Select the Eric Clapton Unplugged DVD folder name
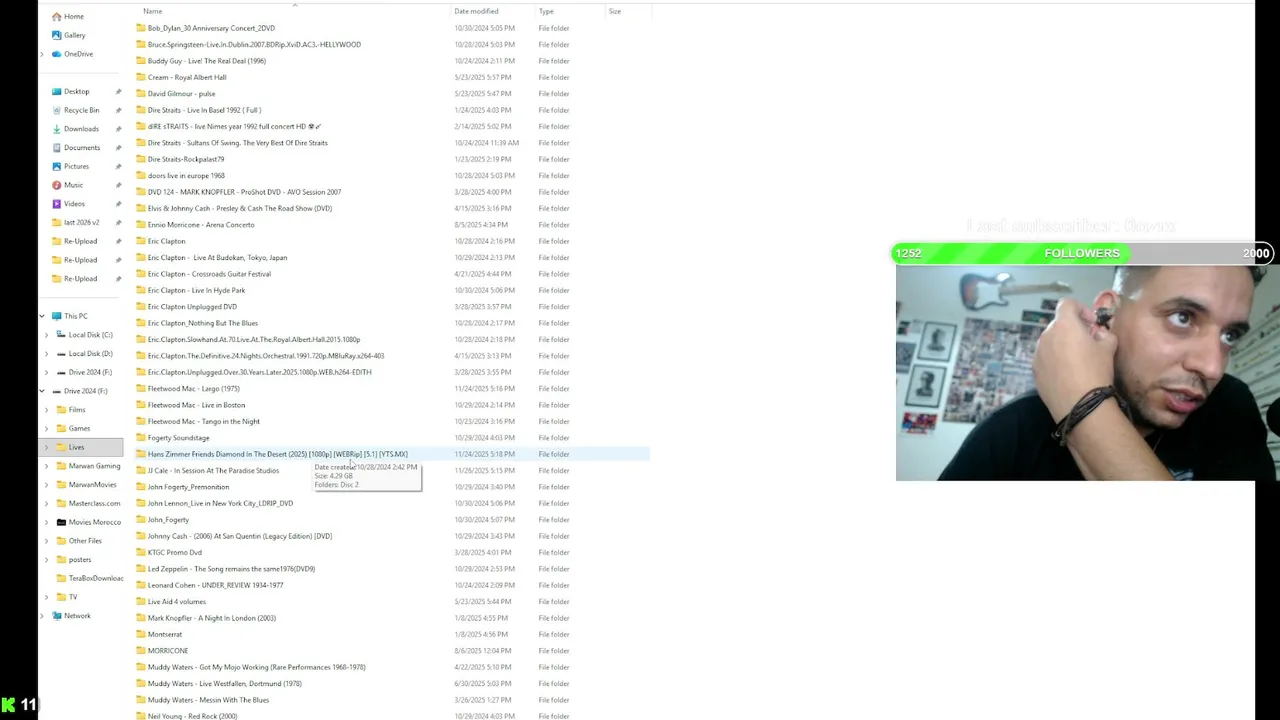This screenshot has height=720, width=1280. (x=192, y=307)
